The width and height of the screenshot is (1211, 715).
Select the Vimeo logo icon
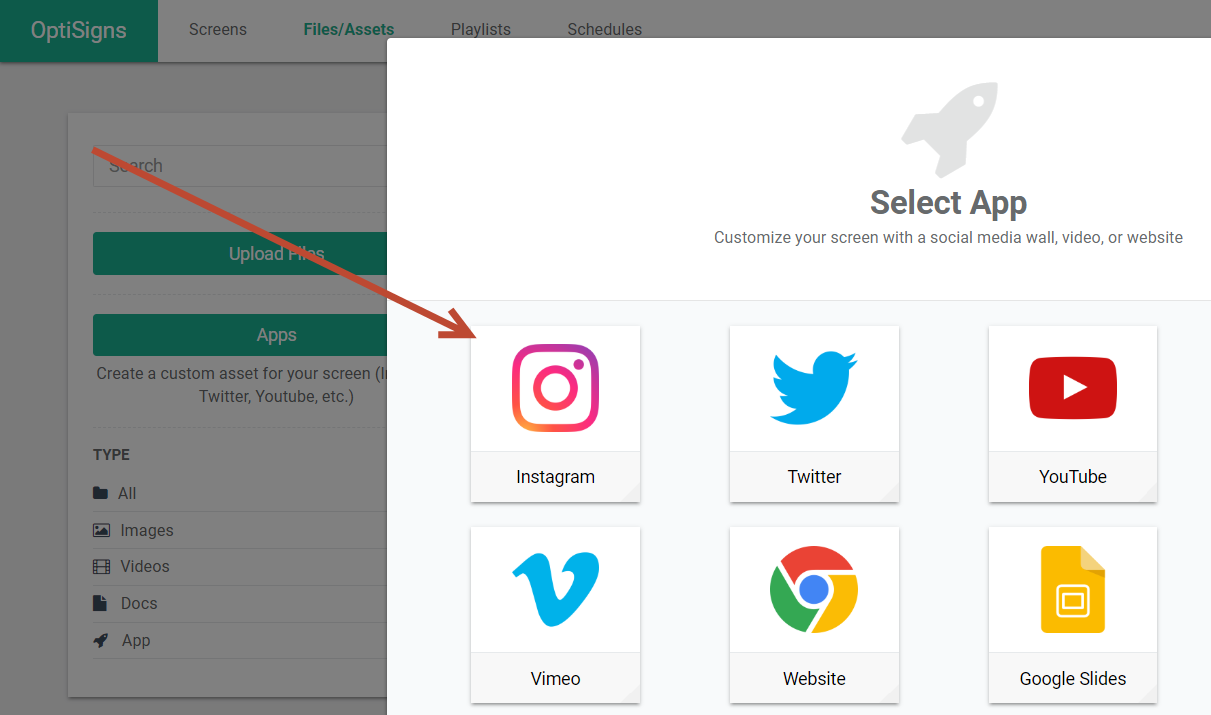[x=555, y=590]
